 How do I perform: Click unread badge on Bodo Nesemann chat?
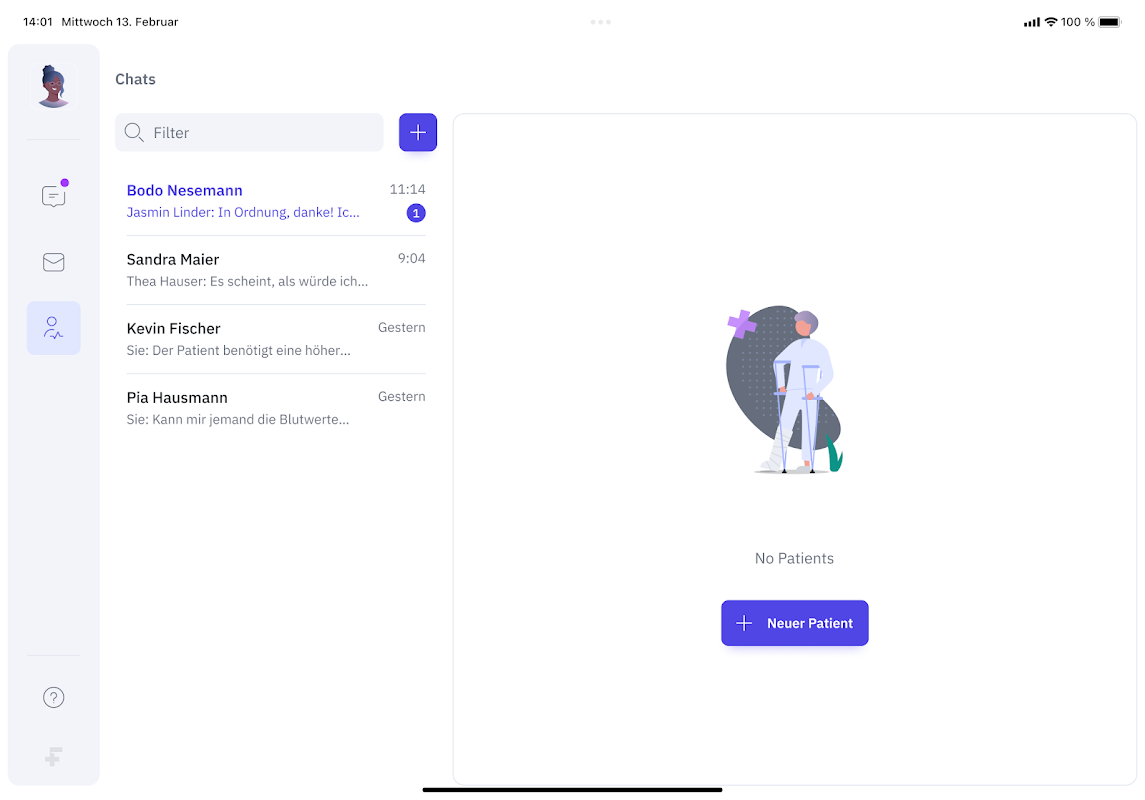pyautogui.click(x=416, y=213)
